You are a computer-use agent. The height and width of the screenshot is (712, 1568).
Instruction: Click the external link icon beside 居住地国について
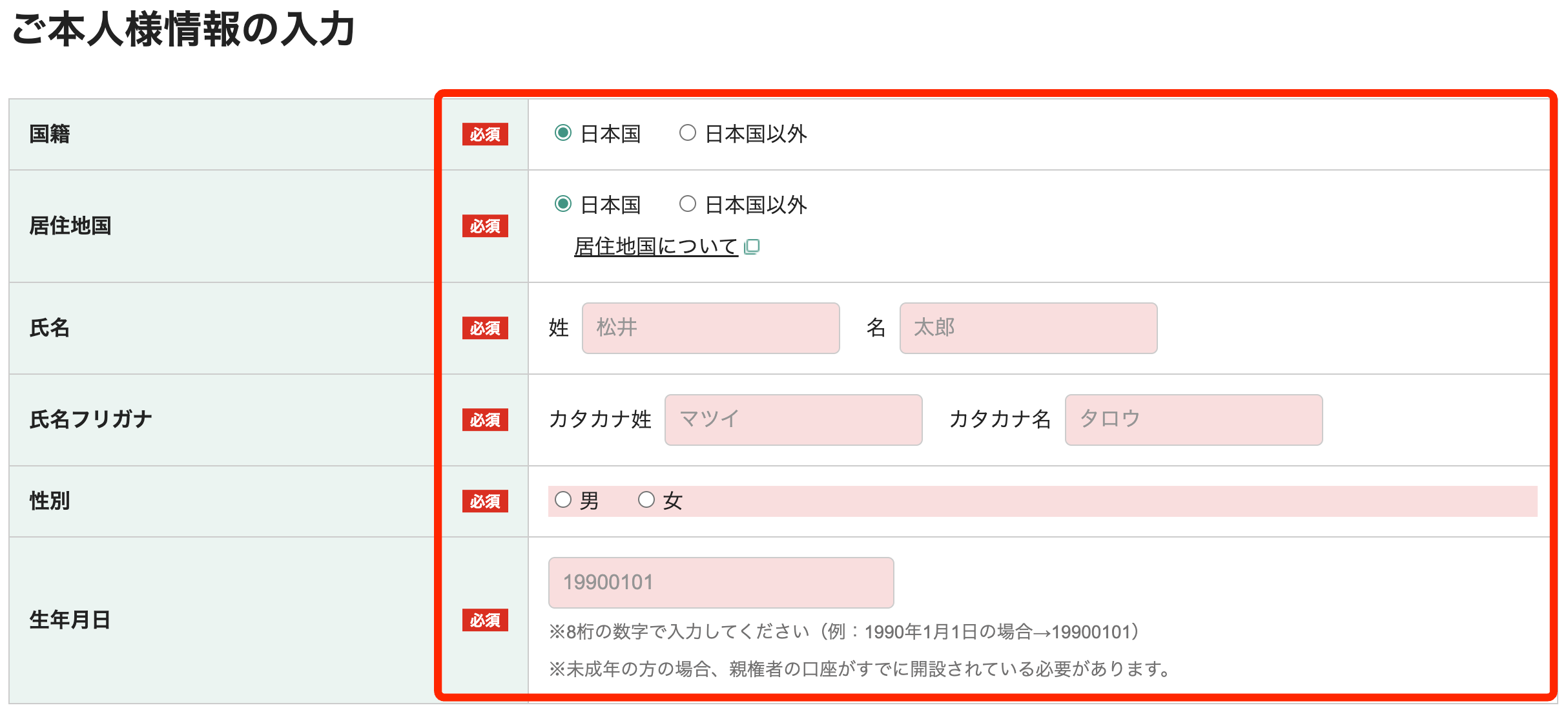[753, 246]
